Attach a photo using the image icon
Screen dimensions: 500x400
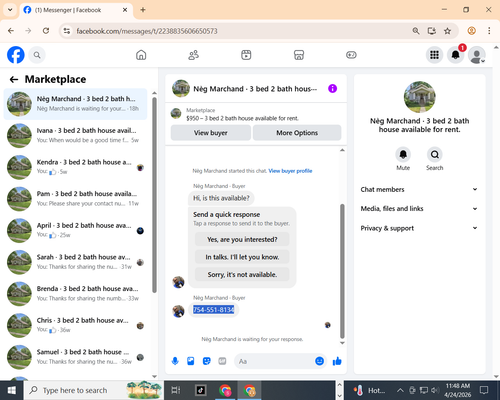point(191,361)
